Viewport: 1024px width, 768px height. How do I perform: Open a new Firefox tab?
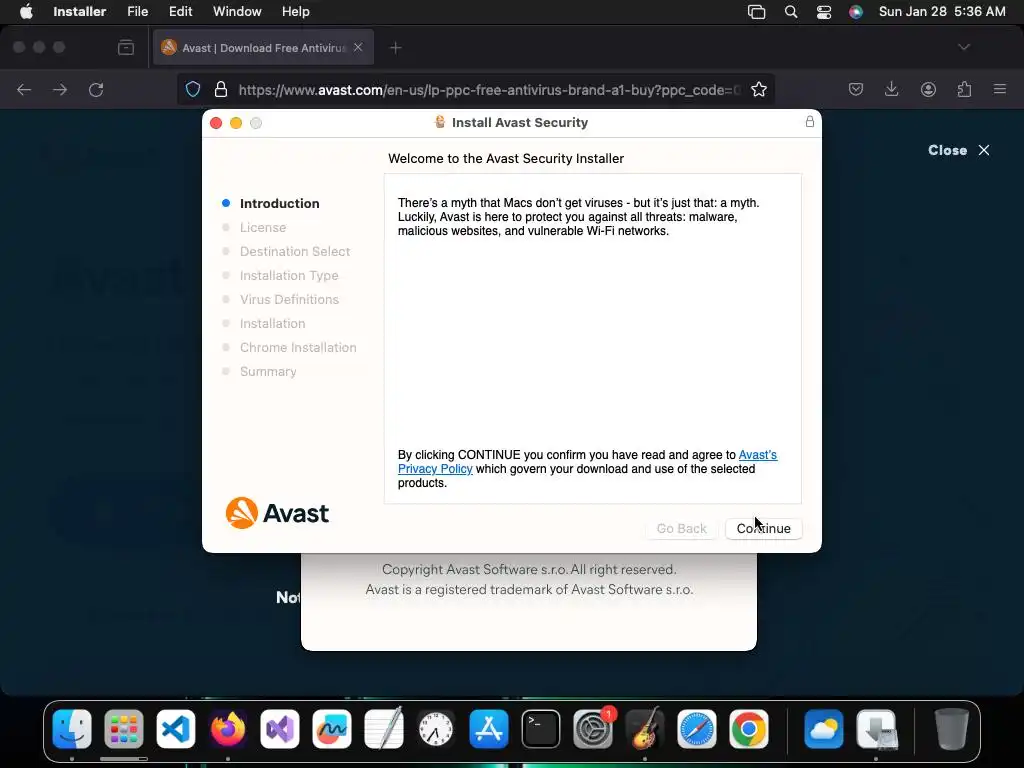tap(396, 48)
